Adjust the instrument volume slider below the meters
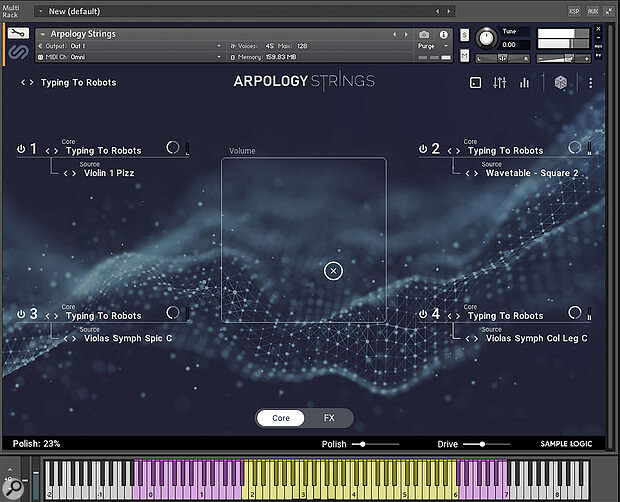 (564, 59)
